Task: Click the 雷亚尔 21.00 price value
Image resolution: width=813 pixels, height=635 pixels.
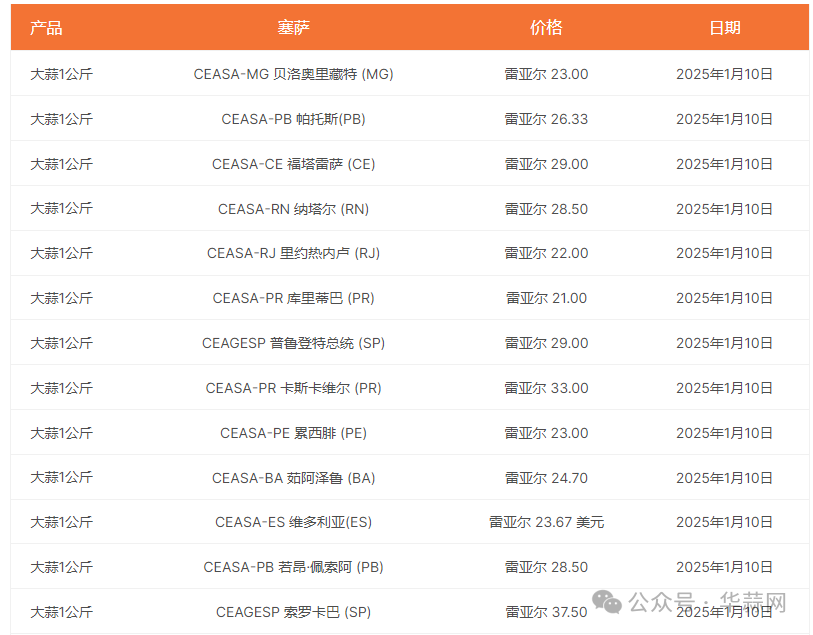Action: tap(546, 298)
